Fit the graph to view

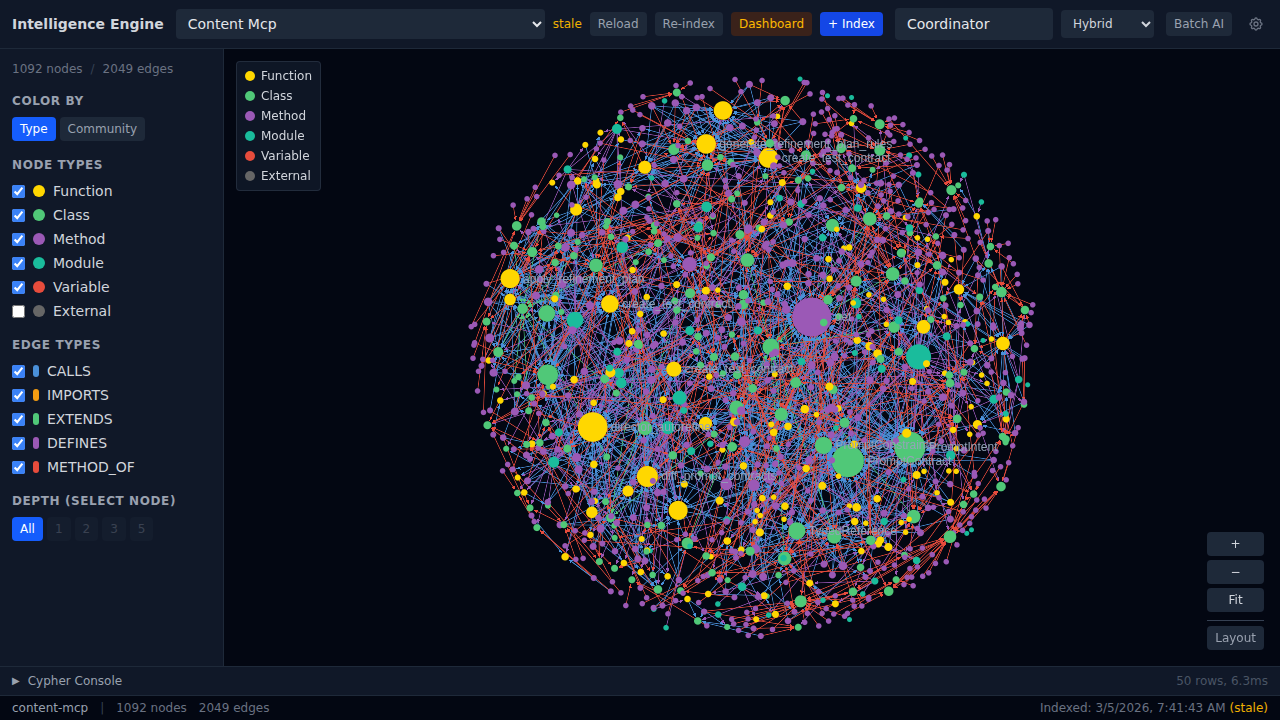pos(1235,600)
